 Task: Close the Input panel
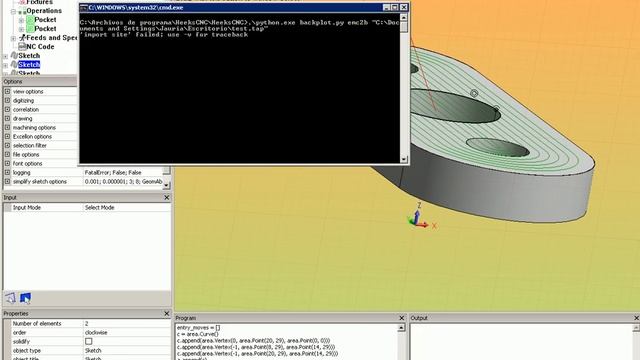point(167,198)
